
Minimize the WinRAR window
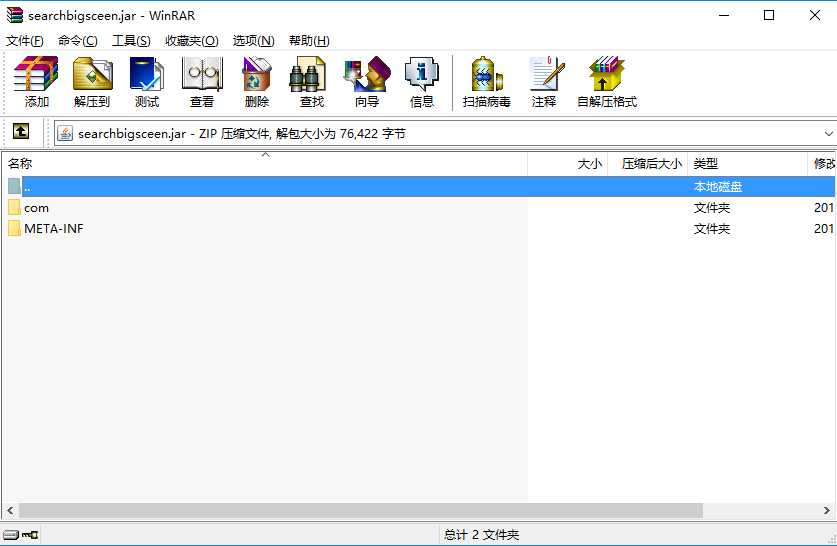(x=724, y=15)
